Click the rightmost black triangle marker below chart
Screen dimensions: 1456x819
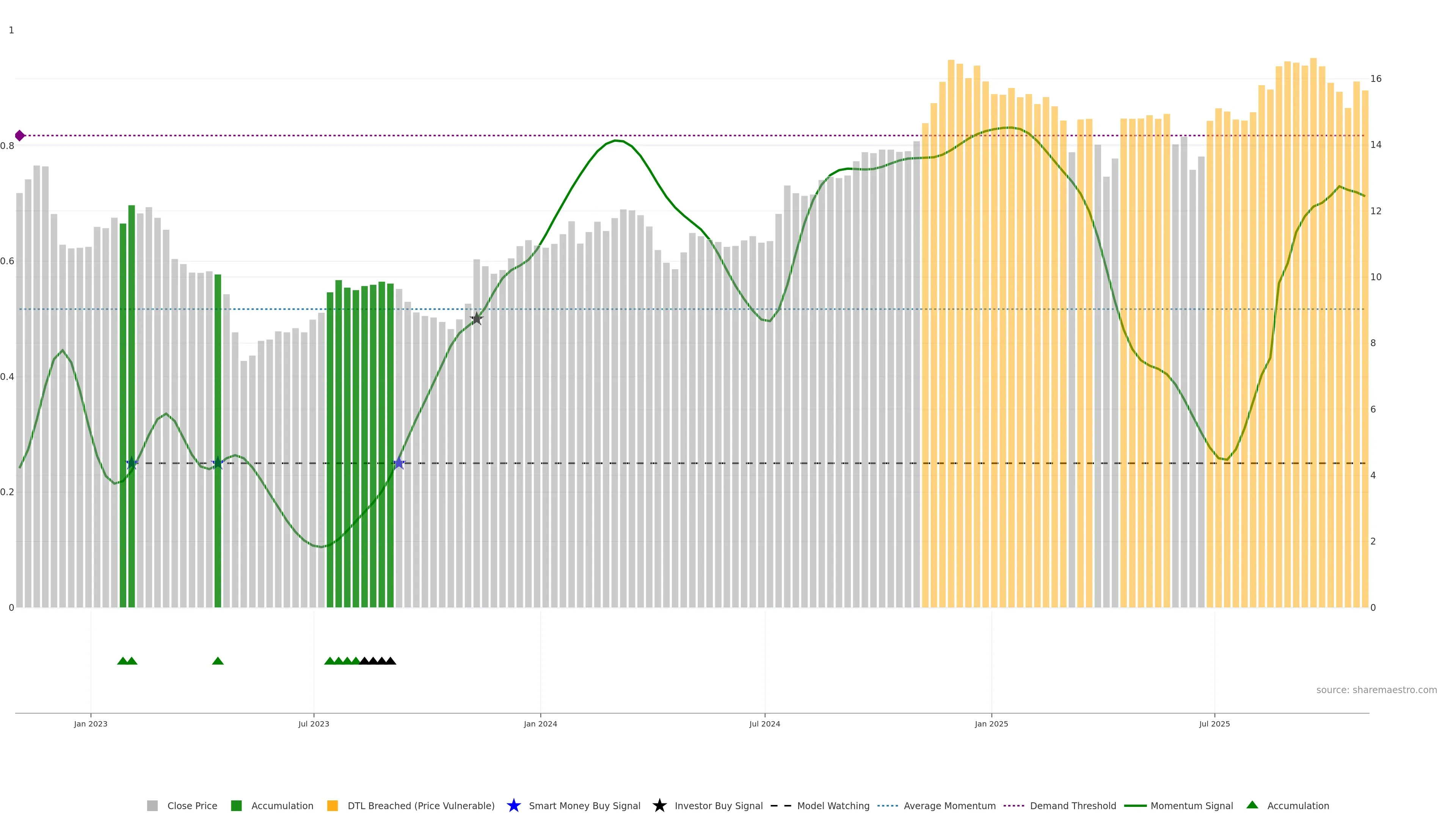[391, 661]
